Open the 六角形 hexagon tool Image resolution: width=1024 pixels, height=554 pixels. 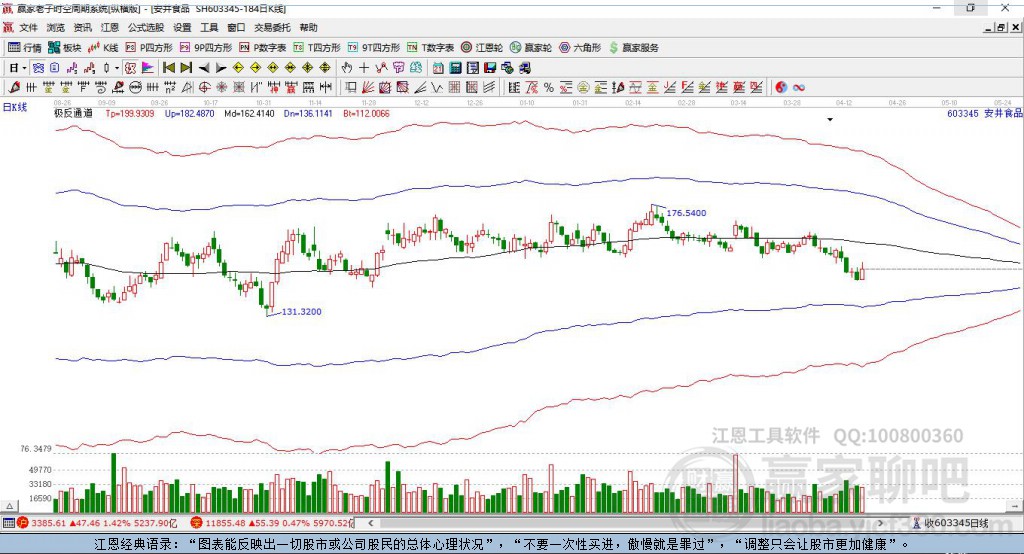click(x=580, y=48)
